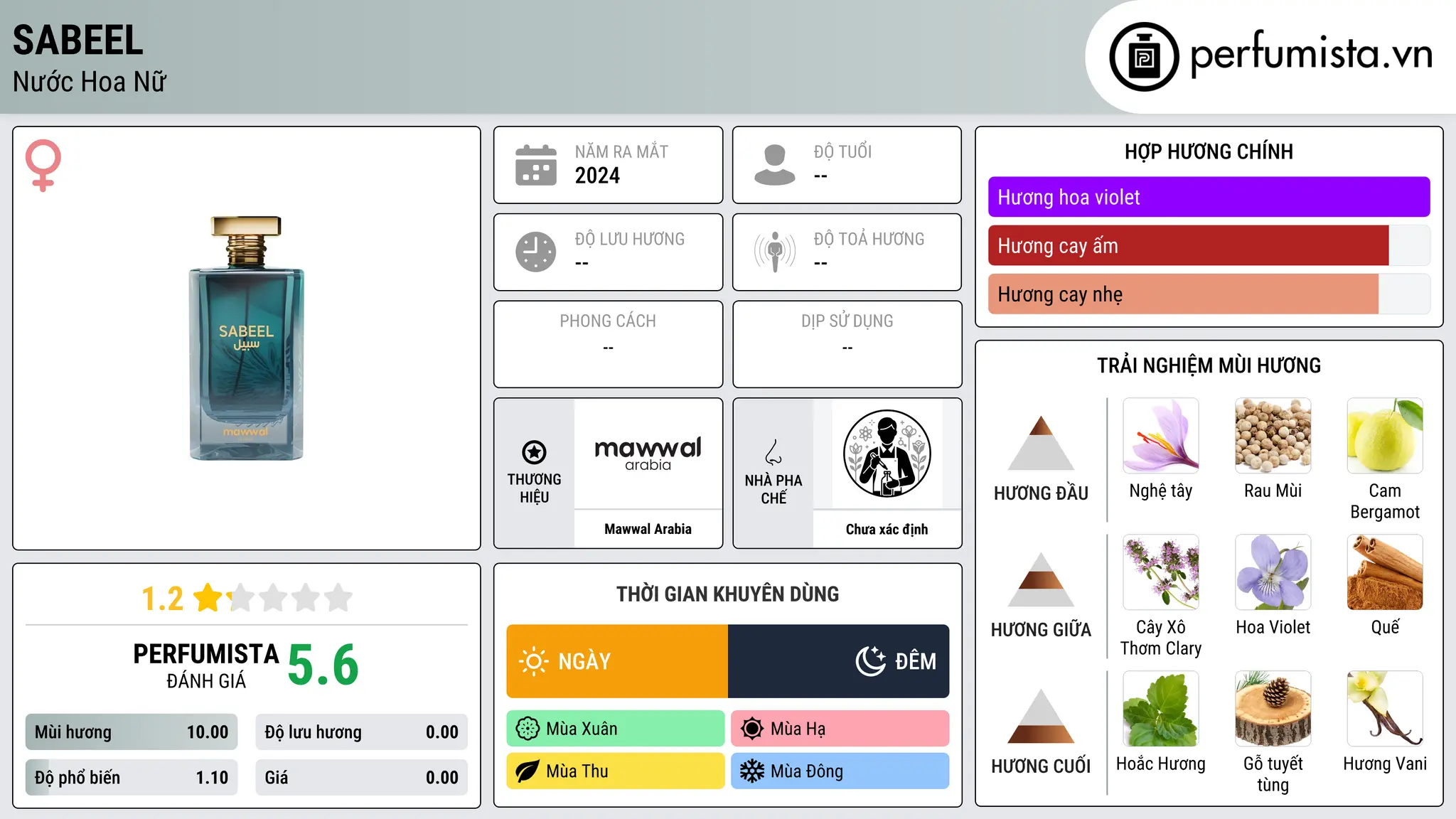Click the Nước Hoa Nữ subtitle
Screen dimensions: 1456x819
point(90,82)
